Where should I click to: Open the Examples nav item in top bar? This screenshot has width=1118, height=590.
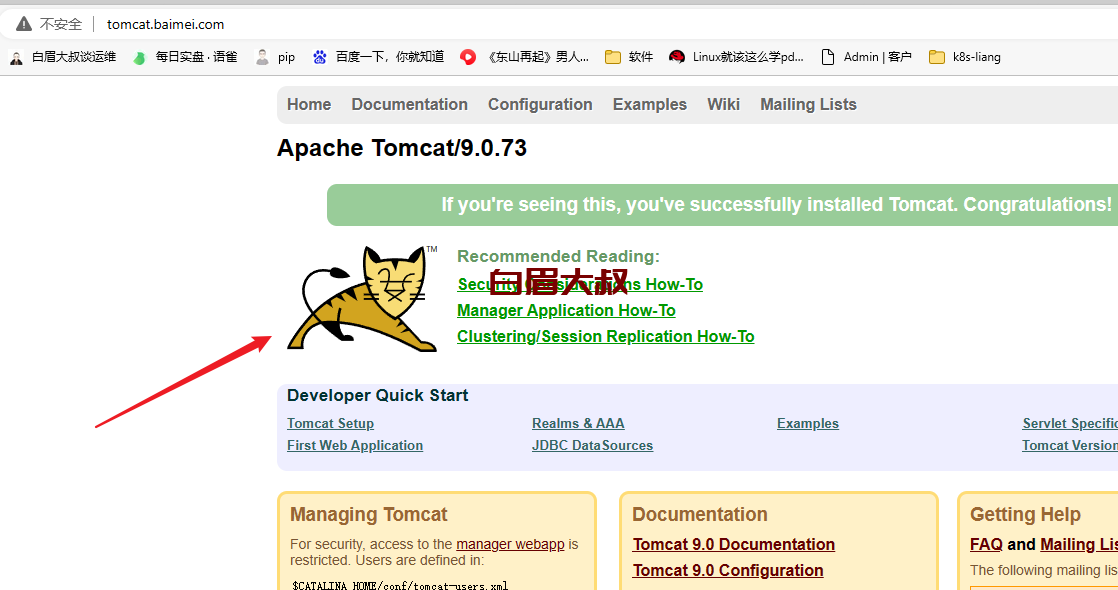650,104
